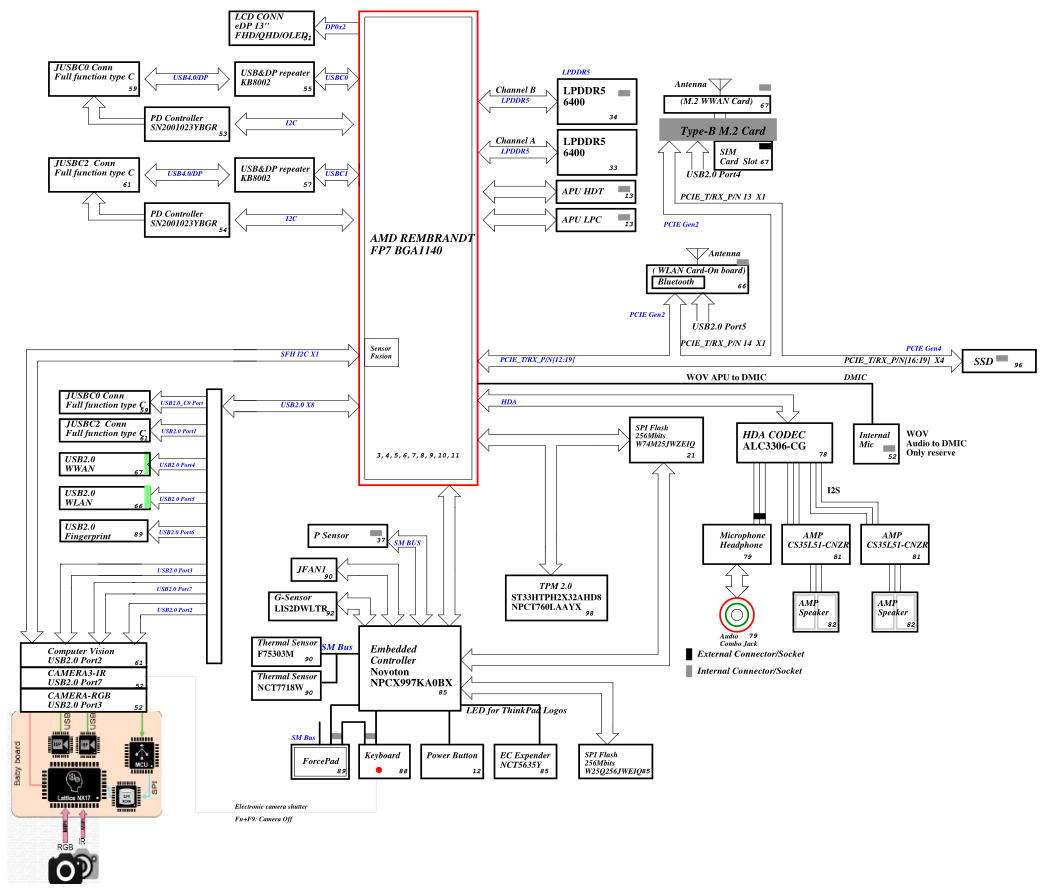Click the black External Connector legend swatch
Image resolution: width=1046 pixels, height=889 pixels.
pos(689,654)
